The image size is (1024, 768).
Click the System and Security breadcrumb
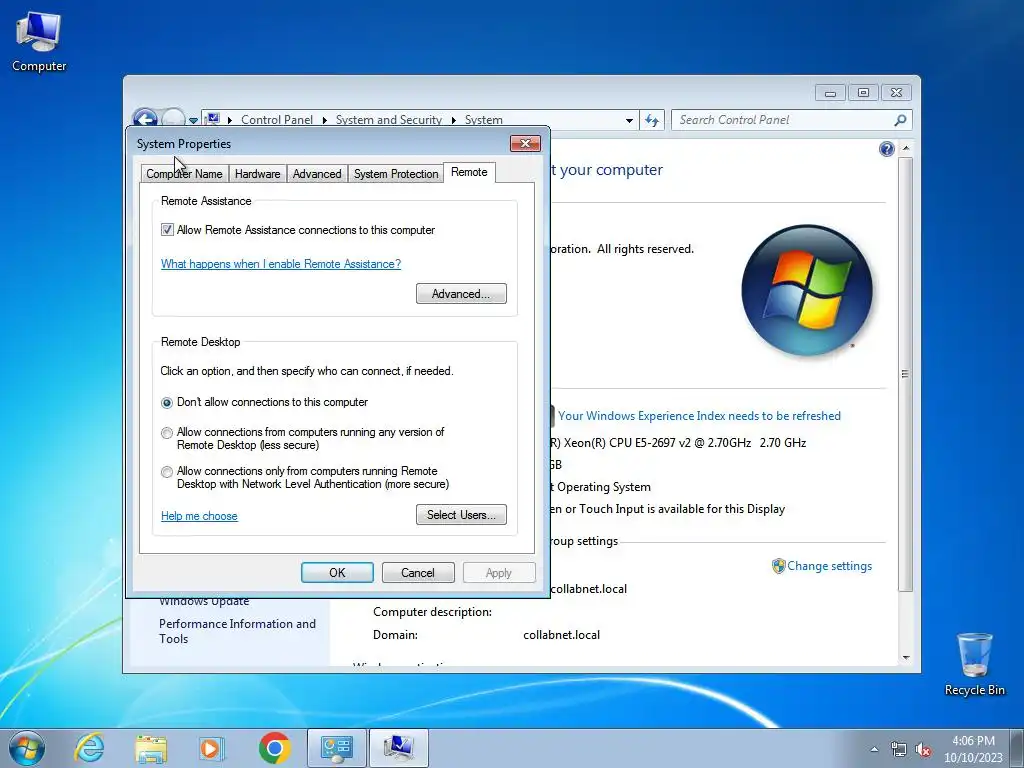click(x=389, y=120)
